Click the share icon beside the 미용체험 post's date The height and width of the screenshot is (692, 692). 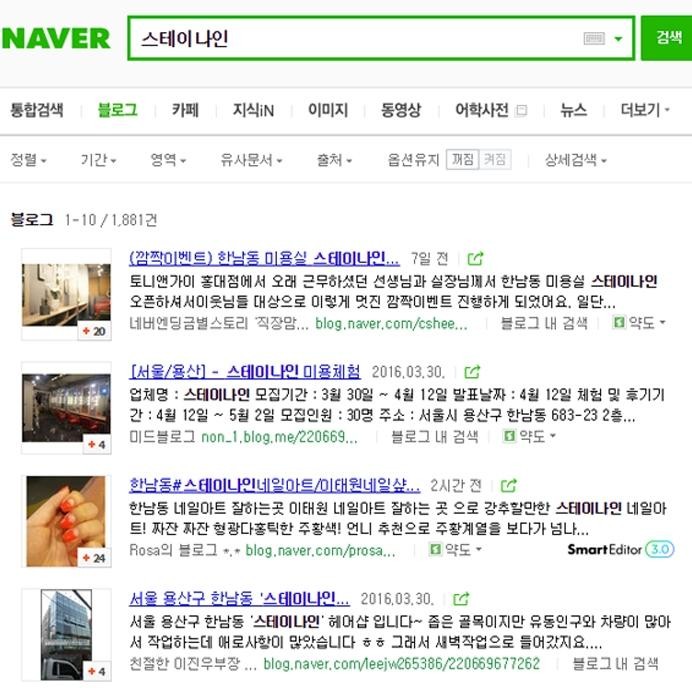pos(472,372)
